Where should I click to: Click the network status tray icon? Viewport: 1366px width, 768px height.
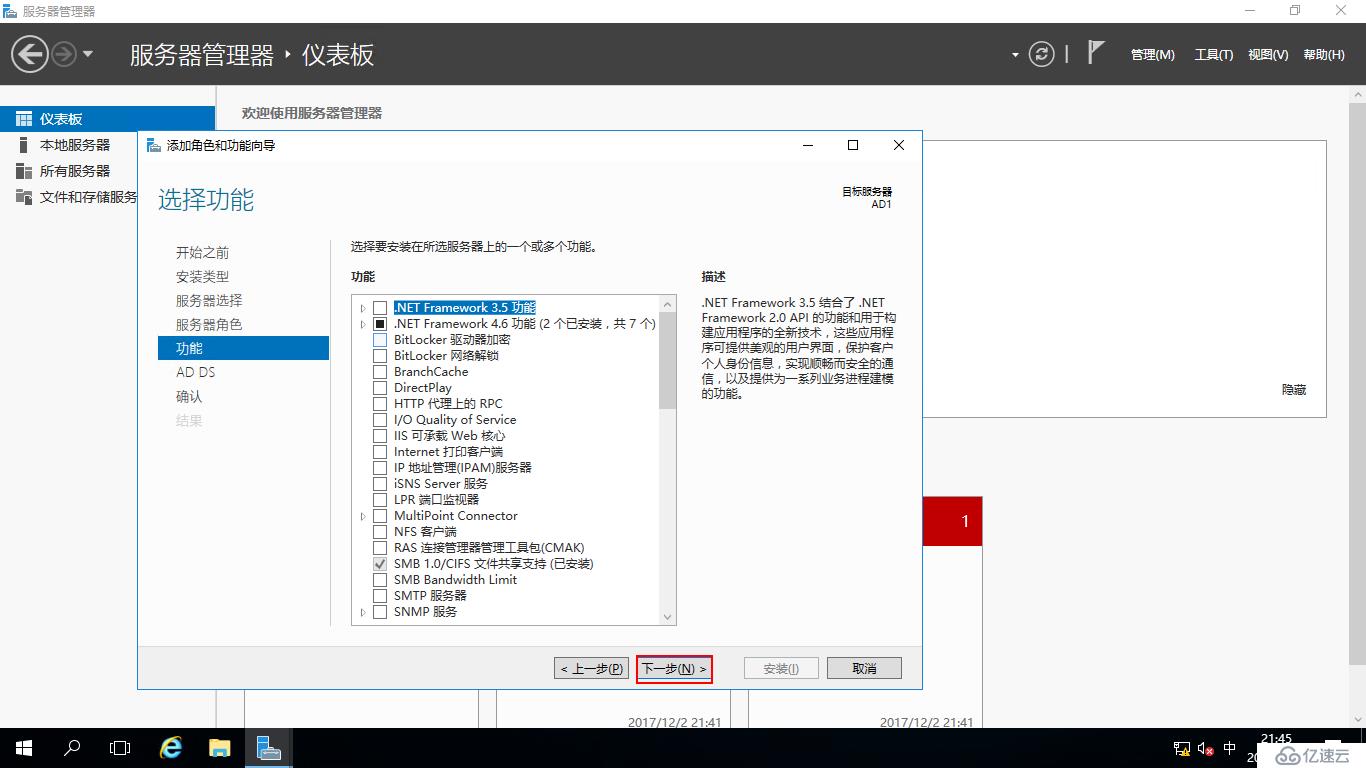tap(1181, 748)
